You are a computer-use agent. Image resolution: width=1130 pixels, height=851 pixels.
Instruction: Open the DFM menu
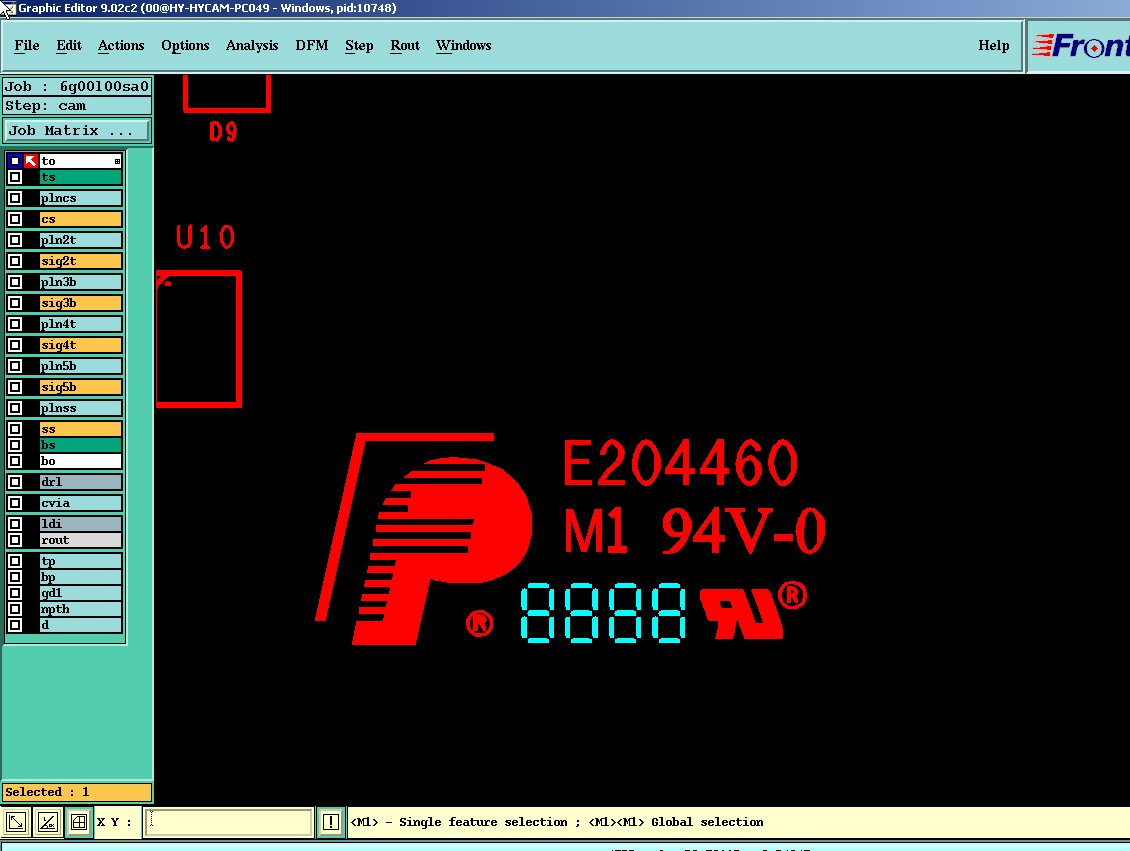[x=311, y=45]
